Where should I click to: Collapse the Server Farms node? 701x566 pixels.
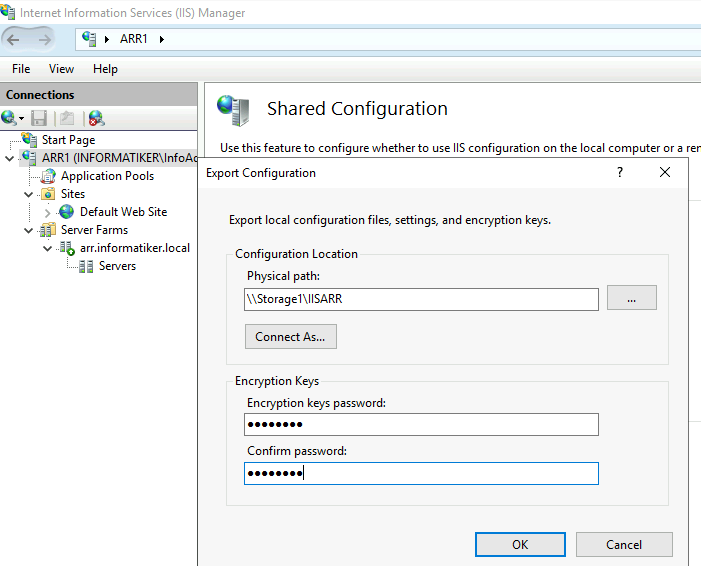coord(29,230)
